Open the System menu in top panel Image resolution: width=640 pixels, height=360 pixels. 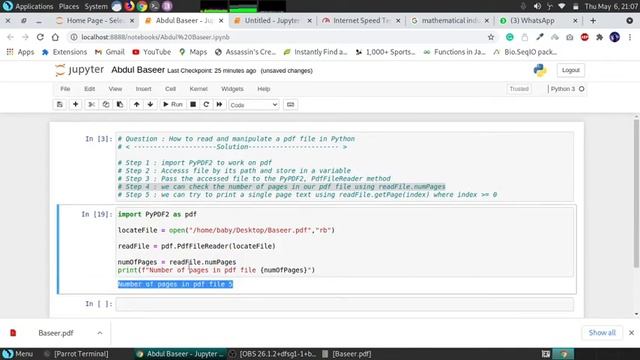[x=96, y=6]
